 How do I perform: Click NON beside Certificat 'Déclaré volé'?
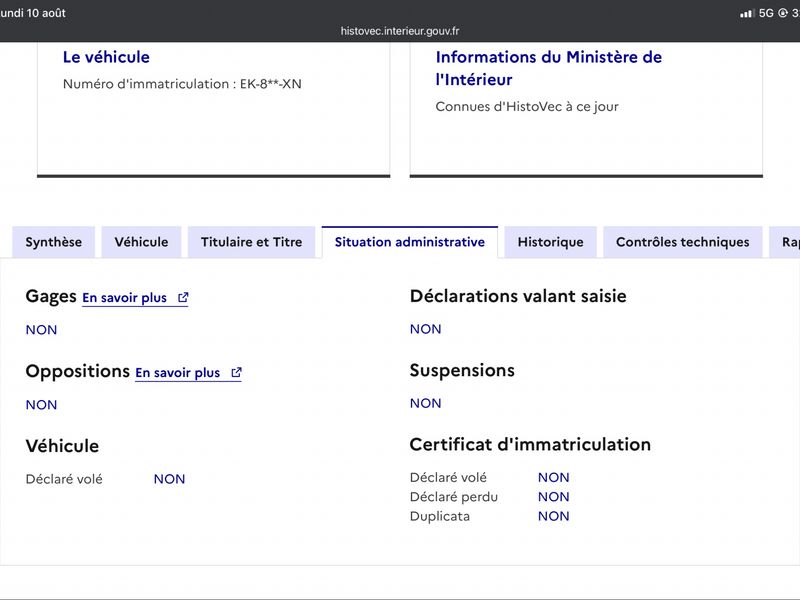[554, 478]
